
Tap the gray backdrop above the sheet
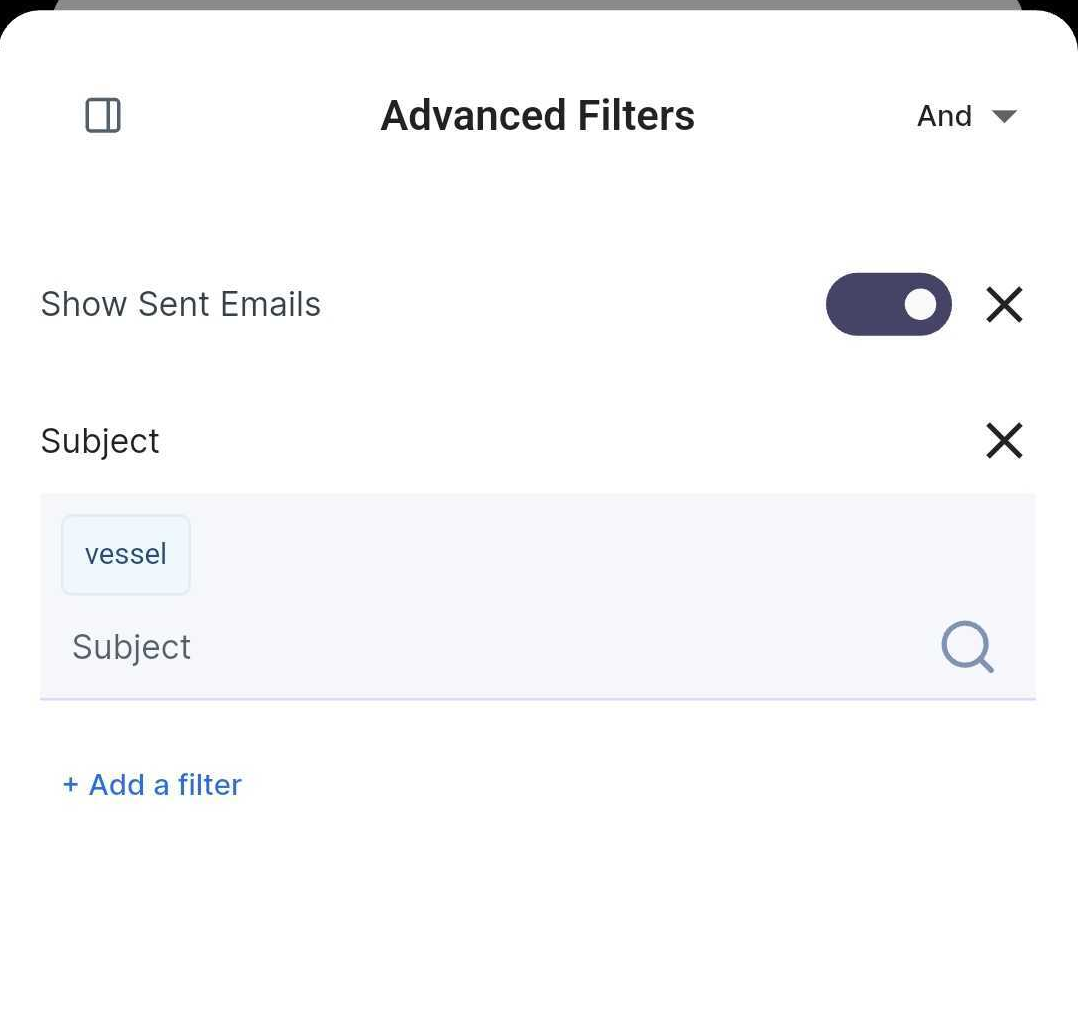click(x=538, y=4)
